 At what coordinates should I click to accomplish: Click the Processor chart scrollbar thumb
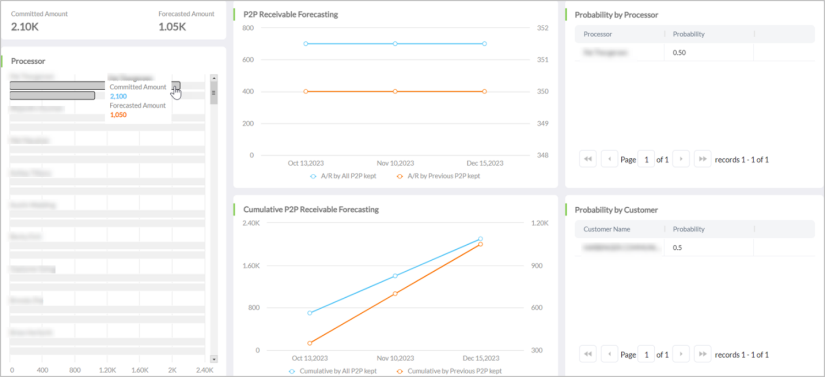[214, 93]
